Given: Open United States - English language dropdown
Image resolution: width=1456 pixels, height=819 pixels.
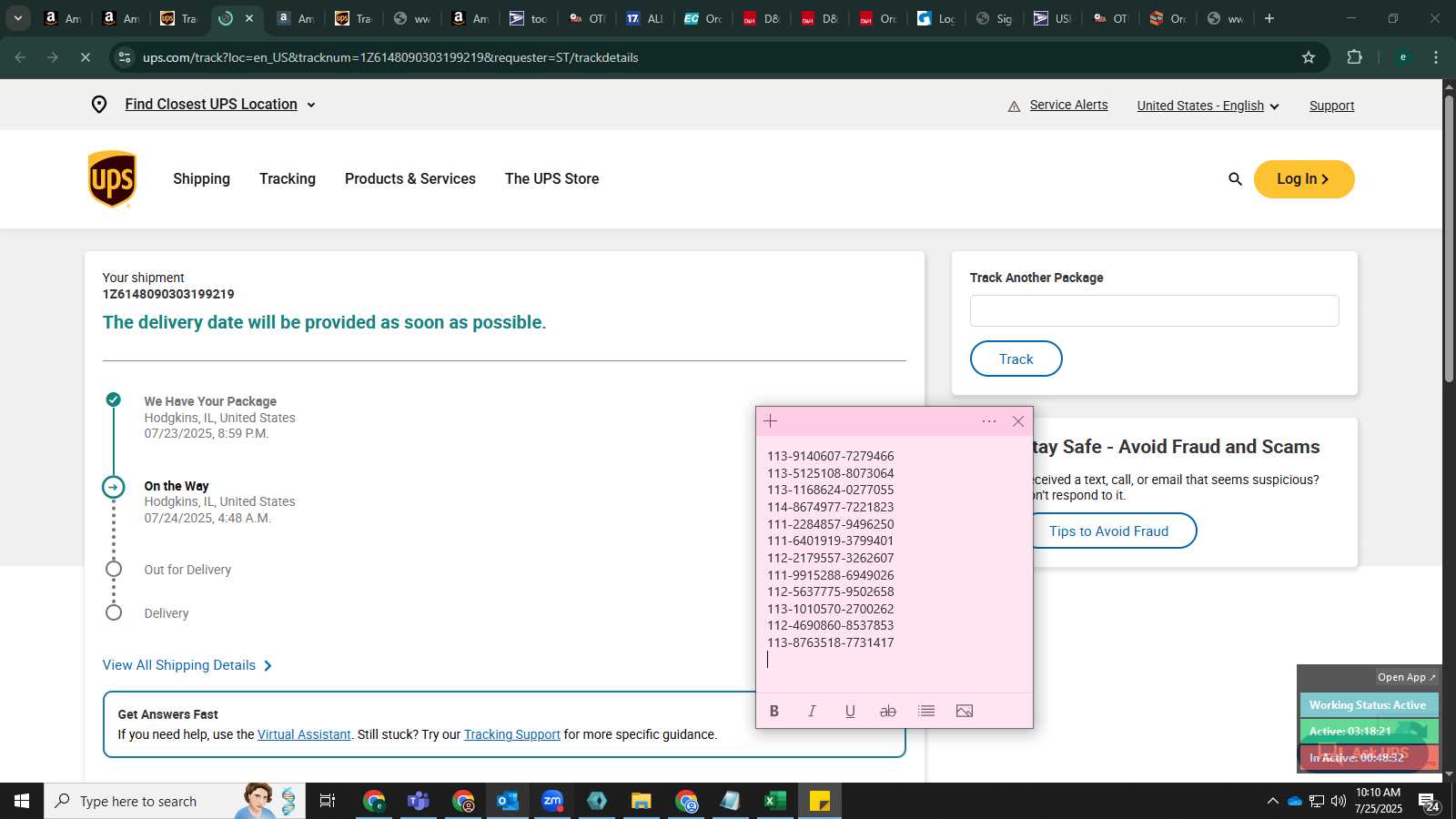Looking at the screenshot, I should tap(1208, 106).
